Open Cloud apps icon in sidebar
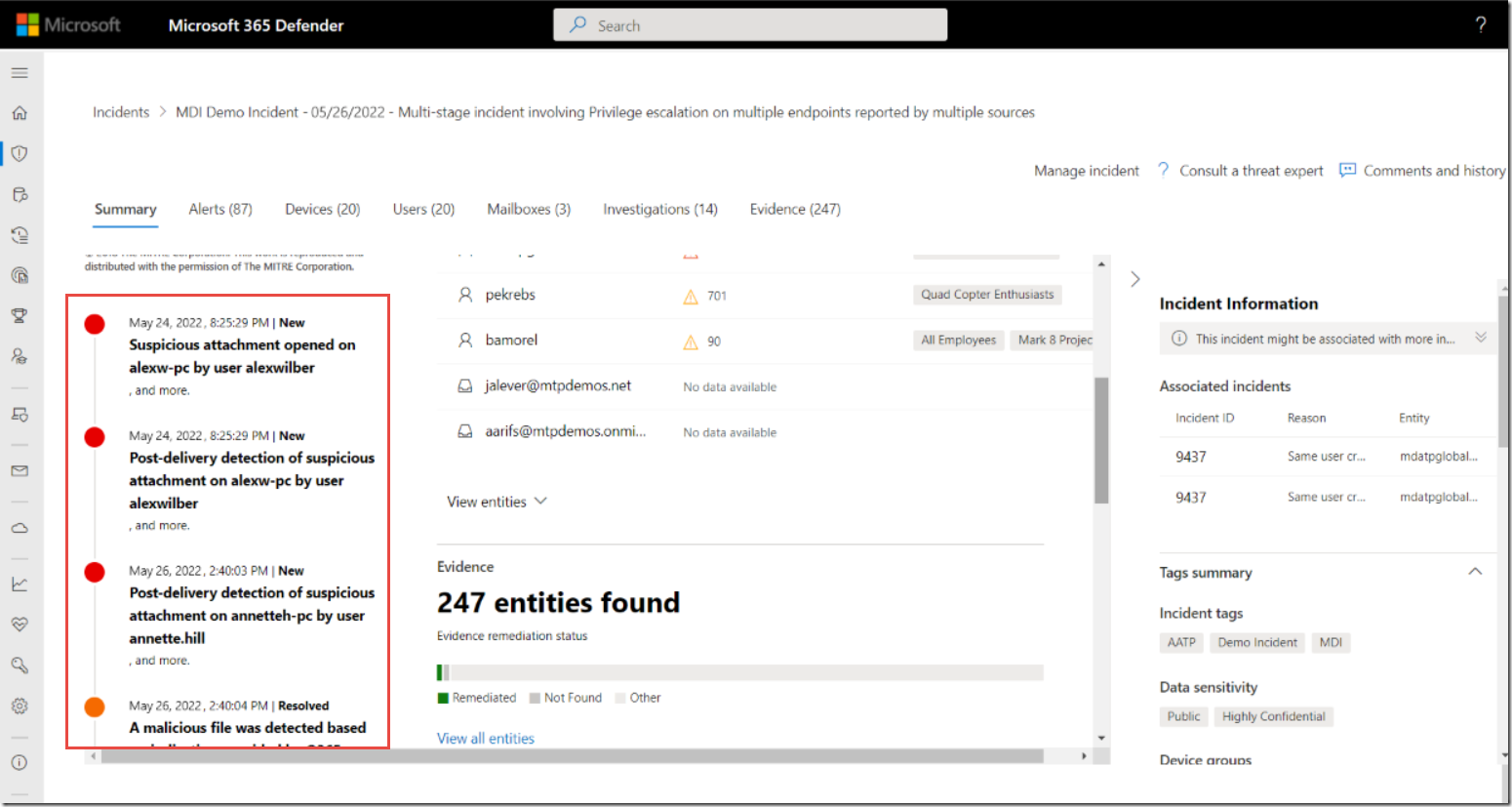1512x807 pixels. click(x=20, y=528)
